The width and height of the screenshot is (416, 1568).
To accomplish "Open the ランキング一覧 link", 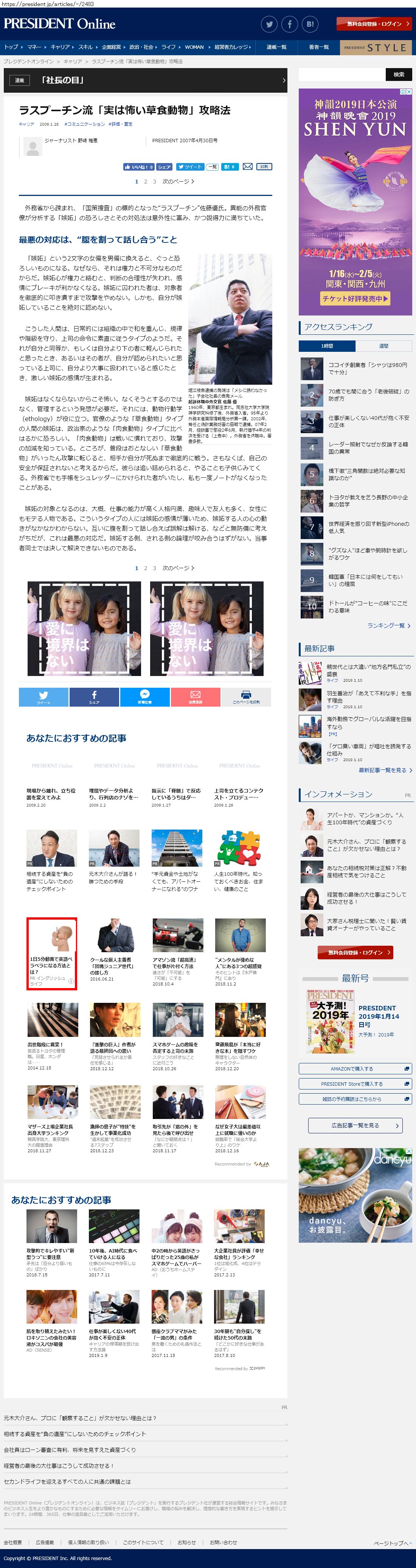I will click(389, 625).
